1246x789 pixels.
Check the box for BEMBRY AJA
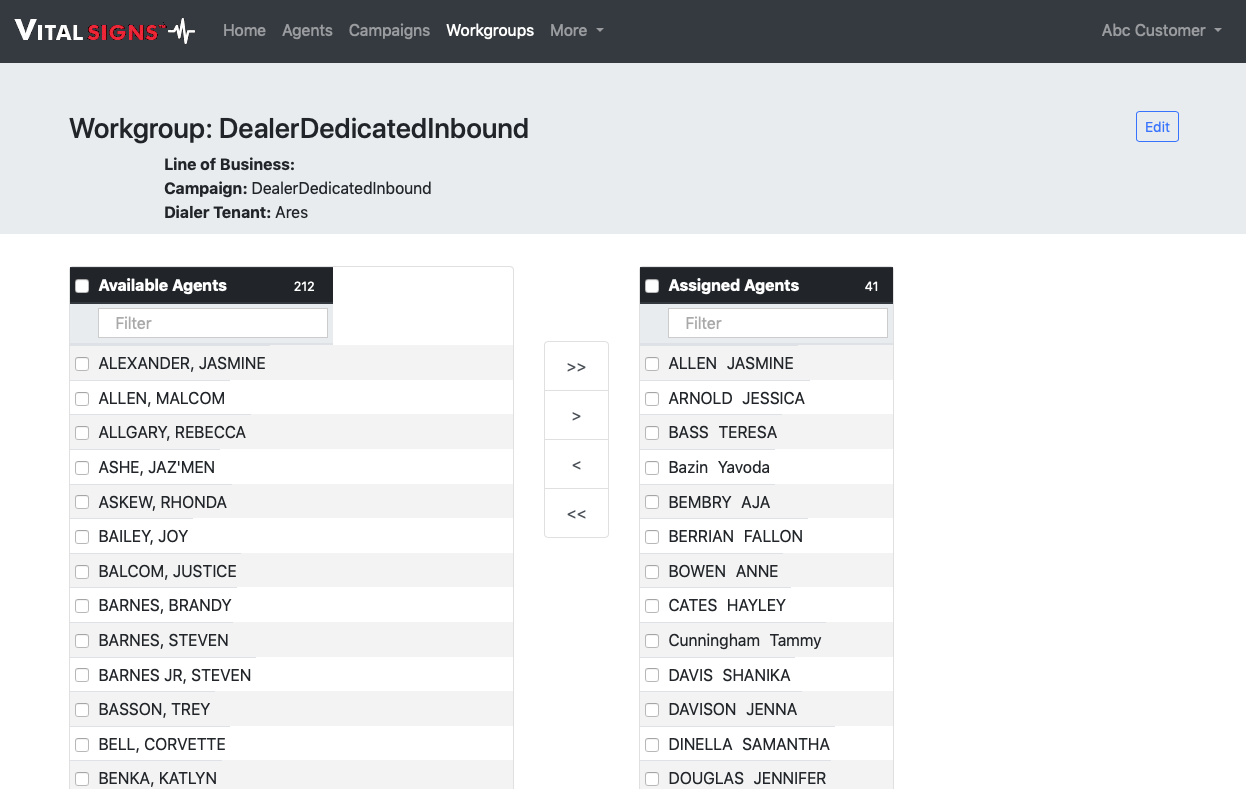652,502
